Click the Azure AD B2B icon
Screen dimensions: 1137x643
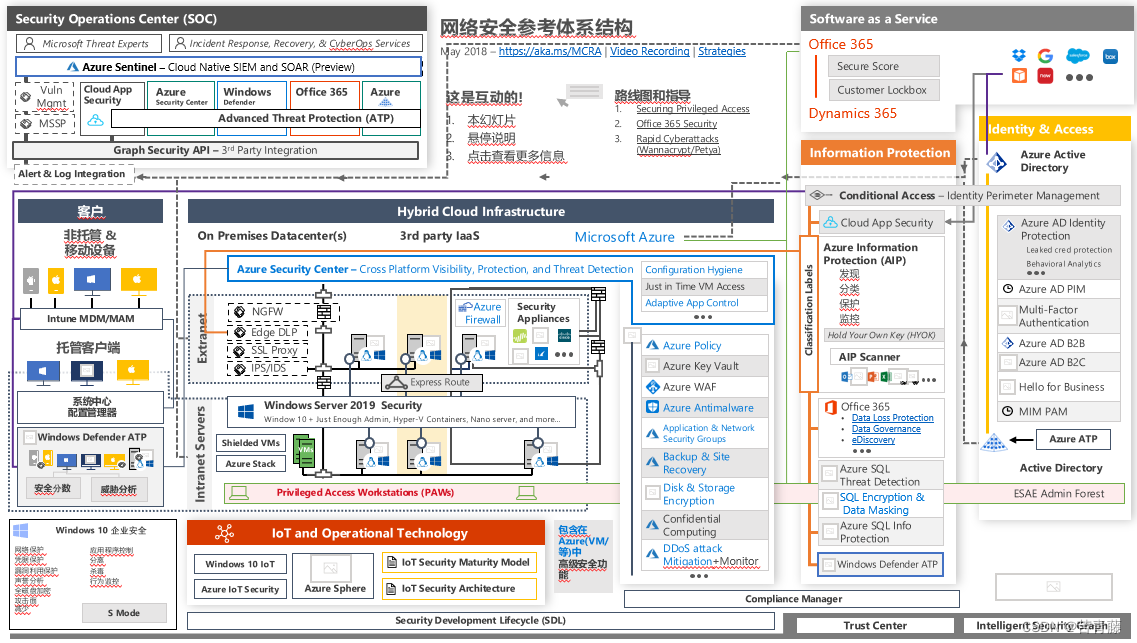click(x=1007, y=343)
